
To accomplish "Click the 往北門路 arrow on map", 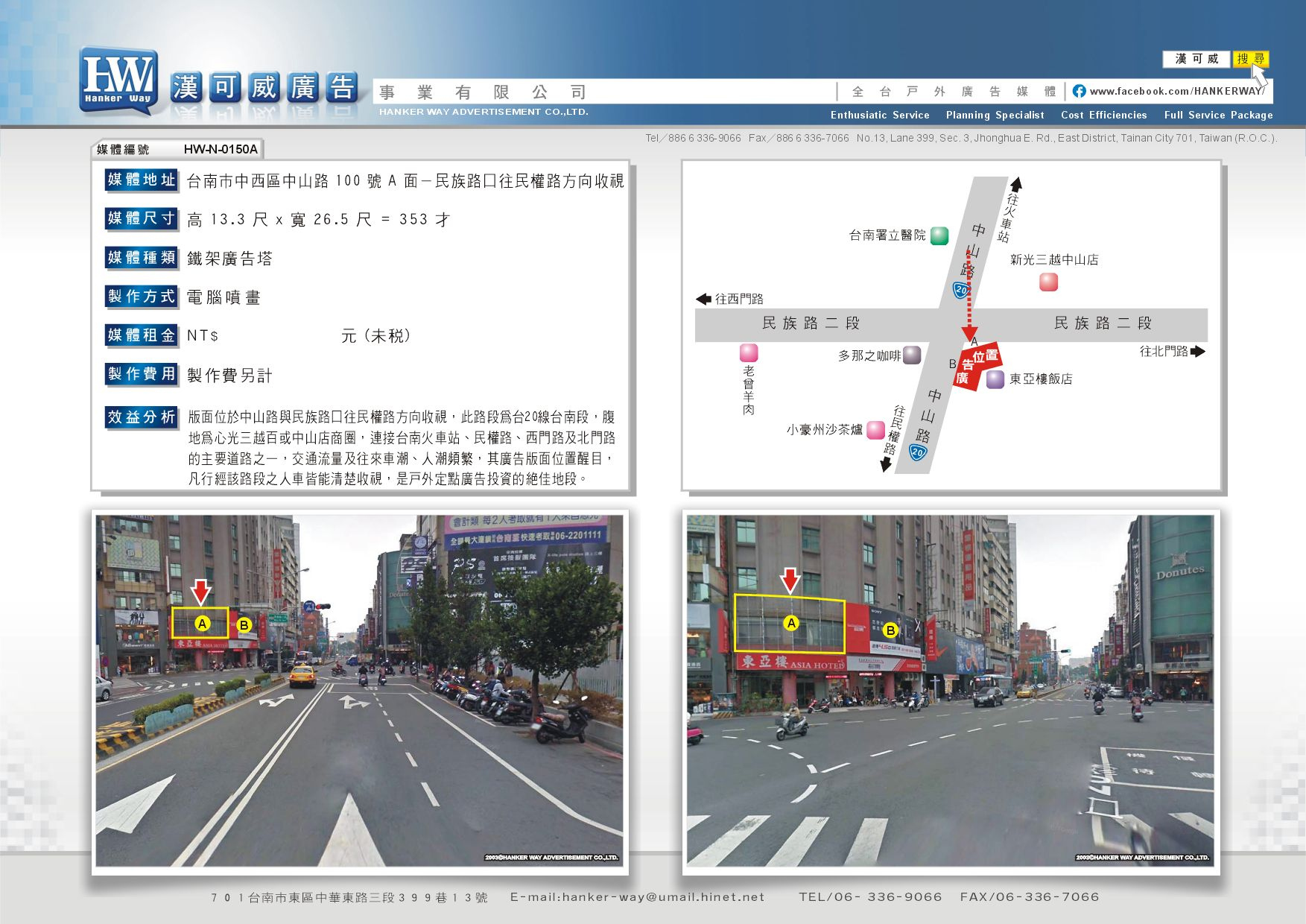I will (1198, 351).
